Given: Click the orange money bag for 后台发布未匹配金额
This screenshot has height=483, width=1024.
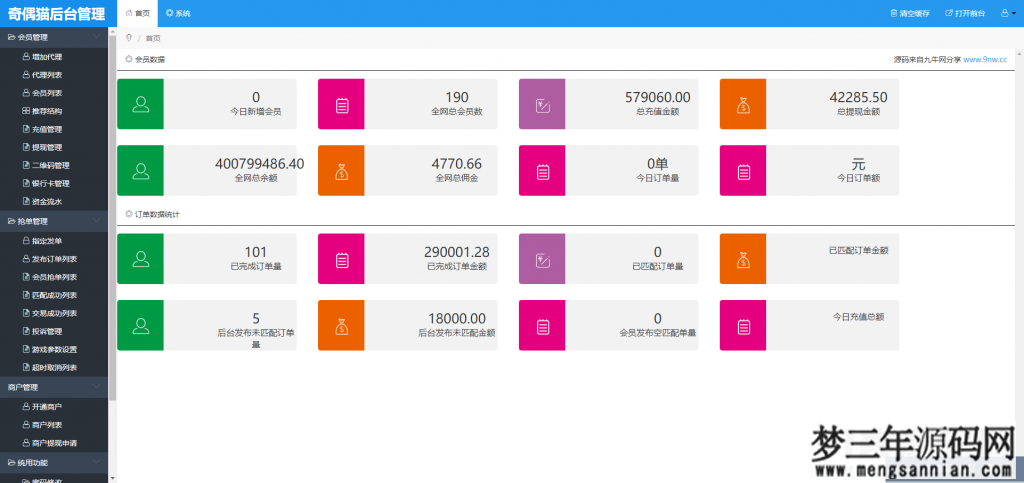Looking at the screenshot, I should coord(341,325).
